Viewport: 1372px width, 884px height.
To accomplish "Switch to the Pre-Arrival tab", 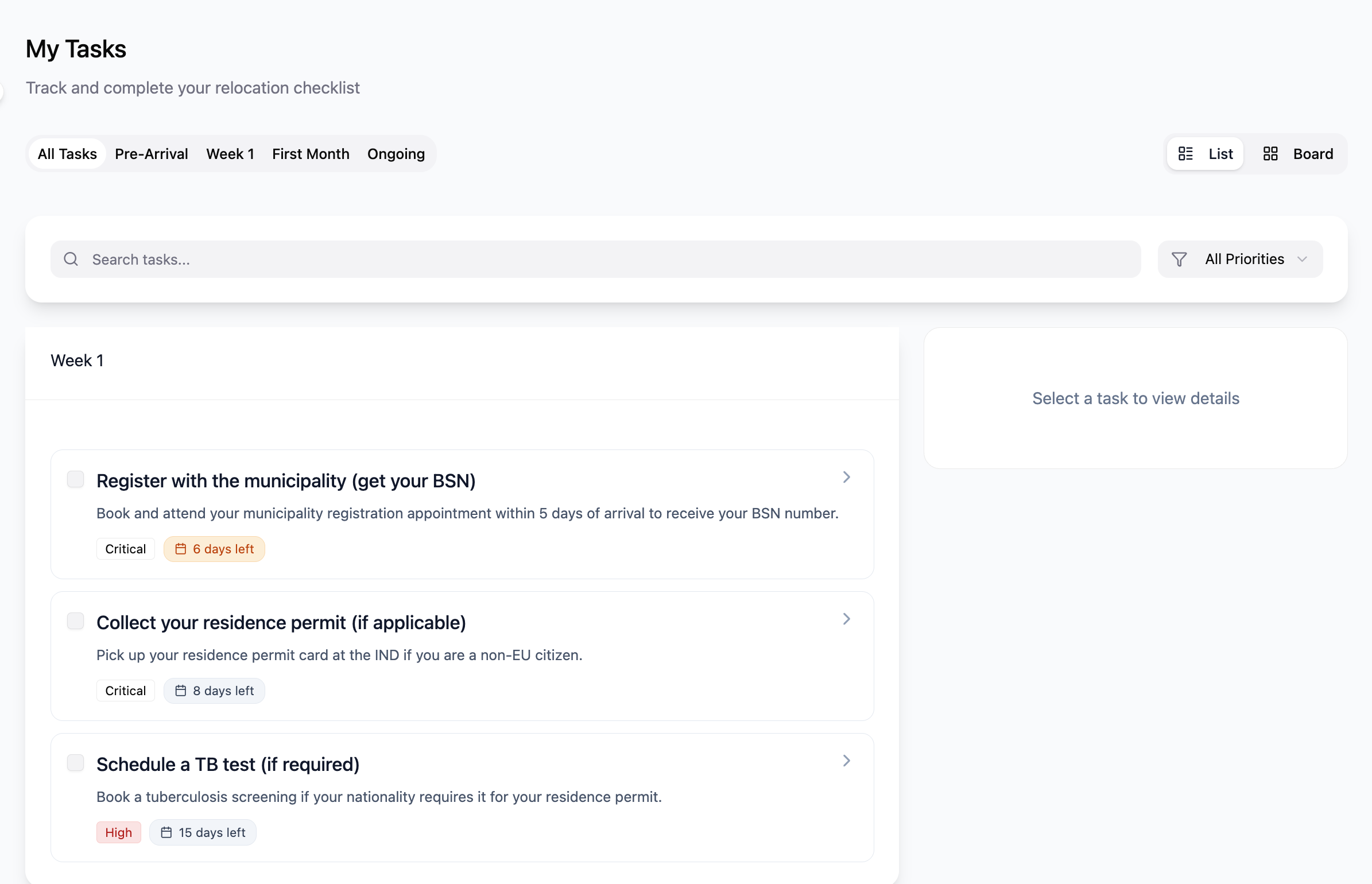I will click(151, 153).
